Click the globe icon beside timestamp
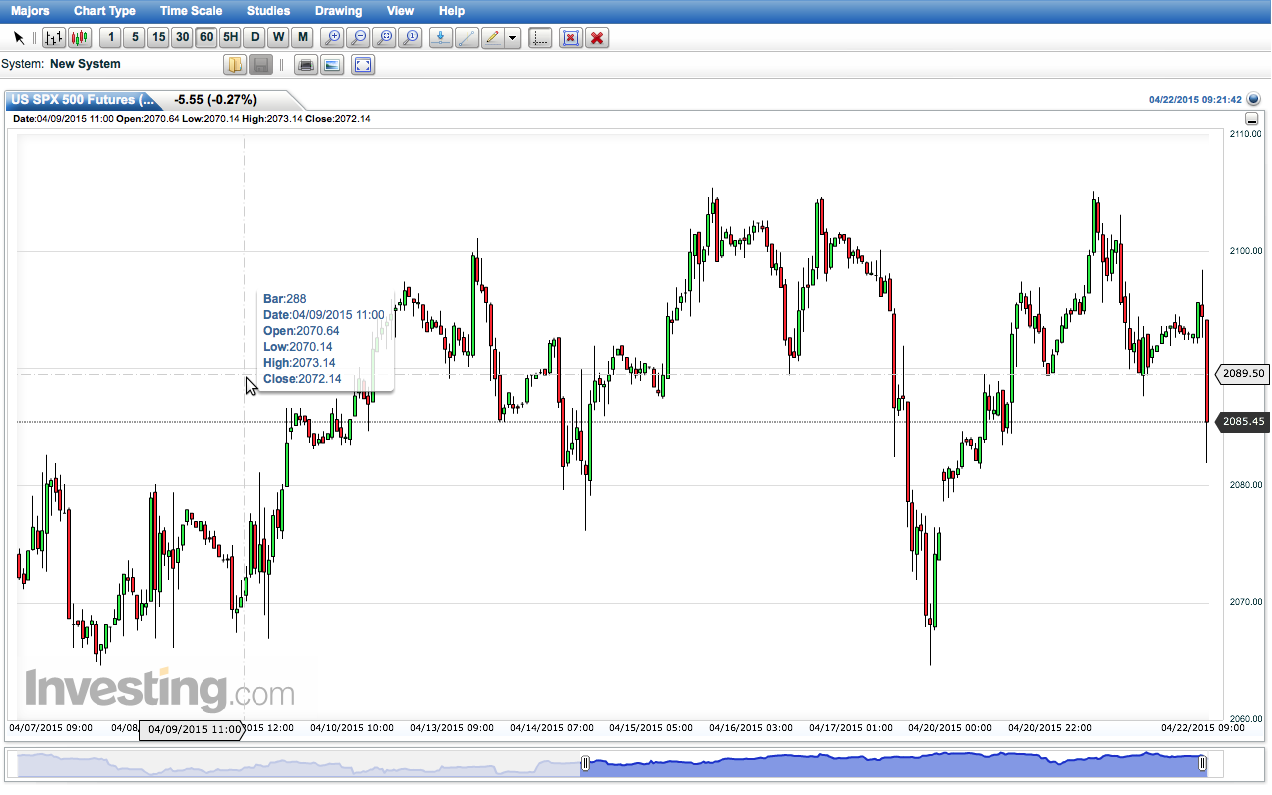 (x=1255, y=100)
